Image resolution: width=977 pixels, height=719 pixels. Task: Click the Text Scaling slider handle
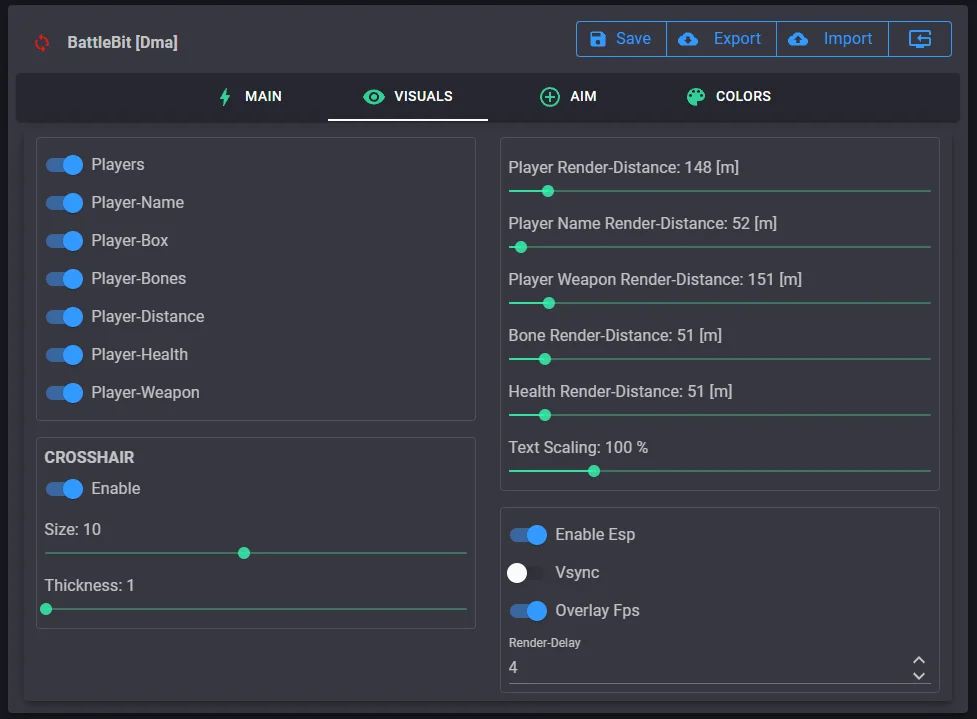pos(594,471)
